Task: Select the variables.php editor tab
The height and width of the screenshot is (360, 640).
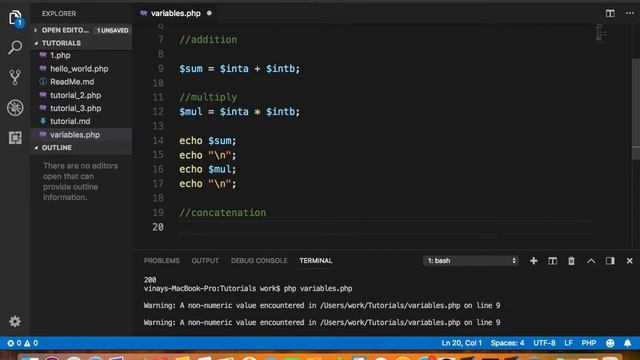Action: (176, 13)
